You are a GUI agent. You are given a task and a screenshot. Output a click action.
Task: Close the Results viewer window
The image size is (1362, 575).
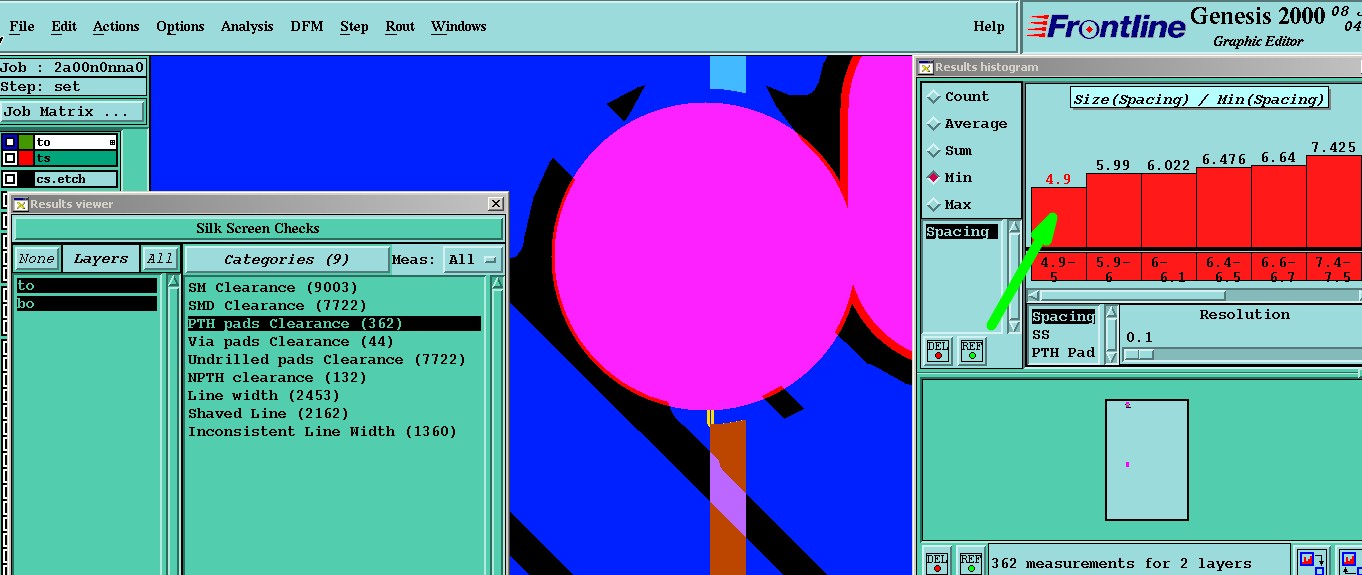pos(495,203)
